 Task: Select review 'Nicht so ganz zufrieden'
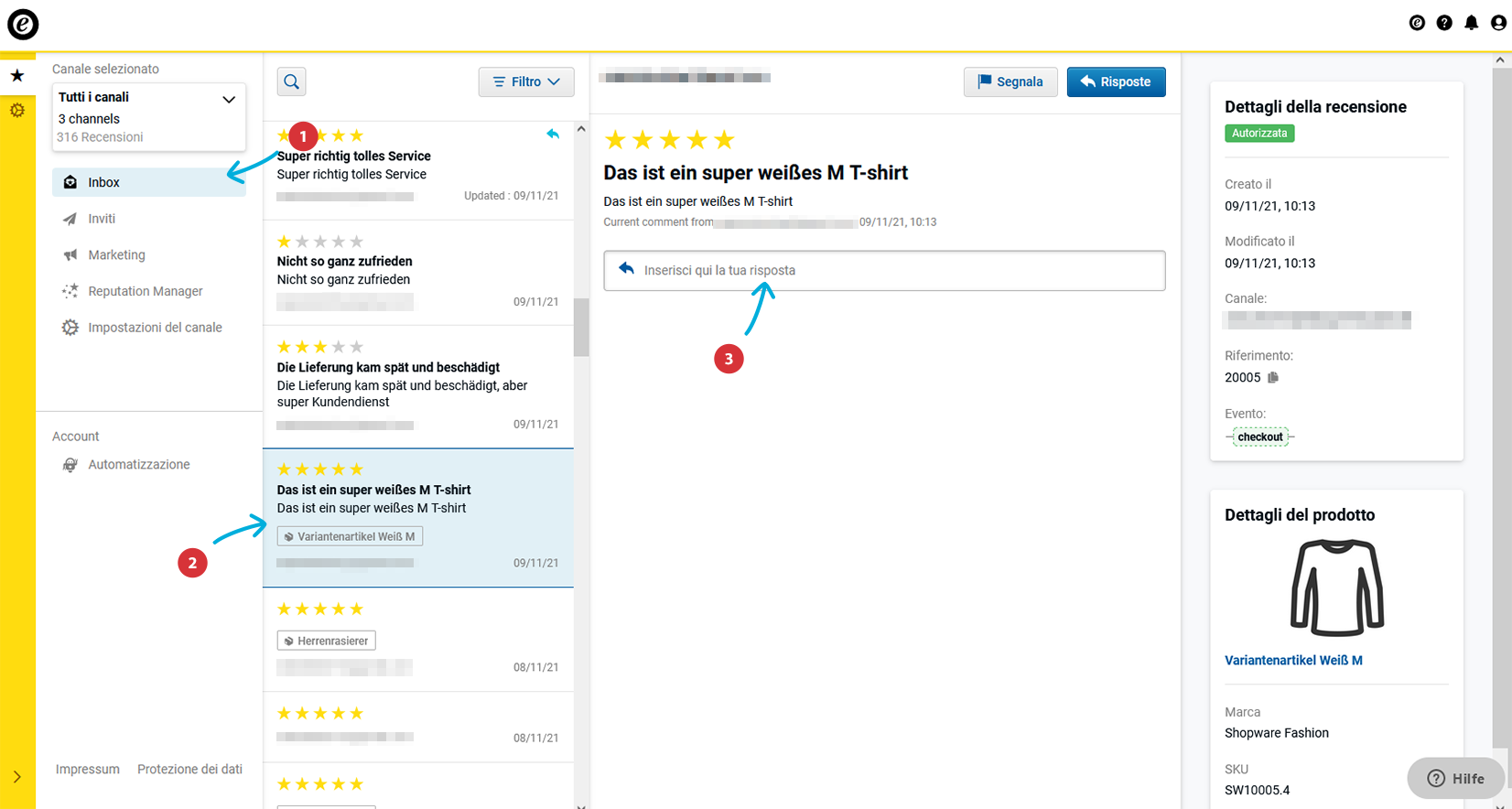point(418,272)
